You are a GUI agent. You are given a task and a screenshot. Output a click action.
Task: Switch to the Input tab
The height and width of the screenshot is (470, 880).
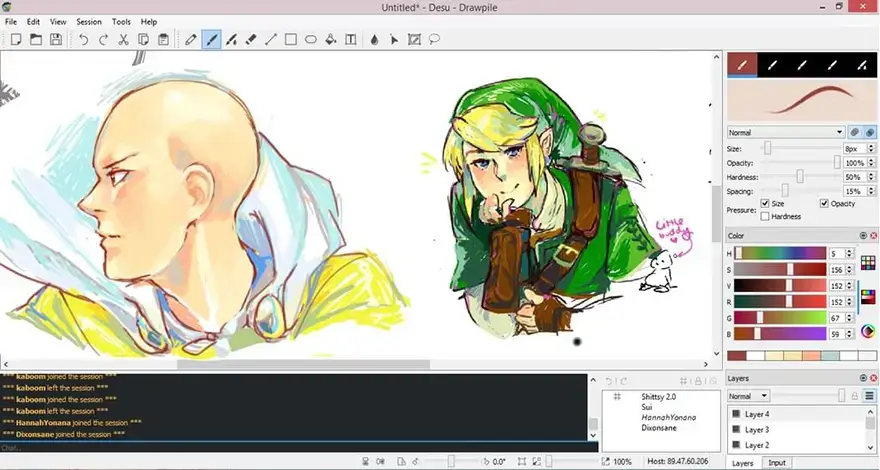[x=777, y=463]
